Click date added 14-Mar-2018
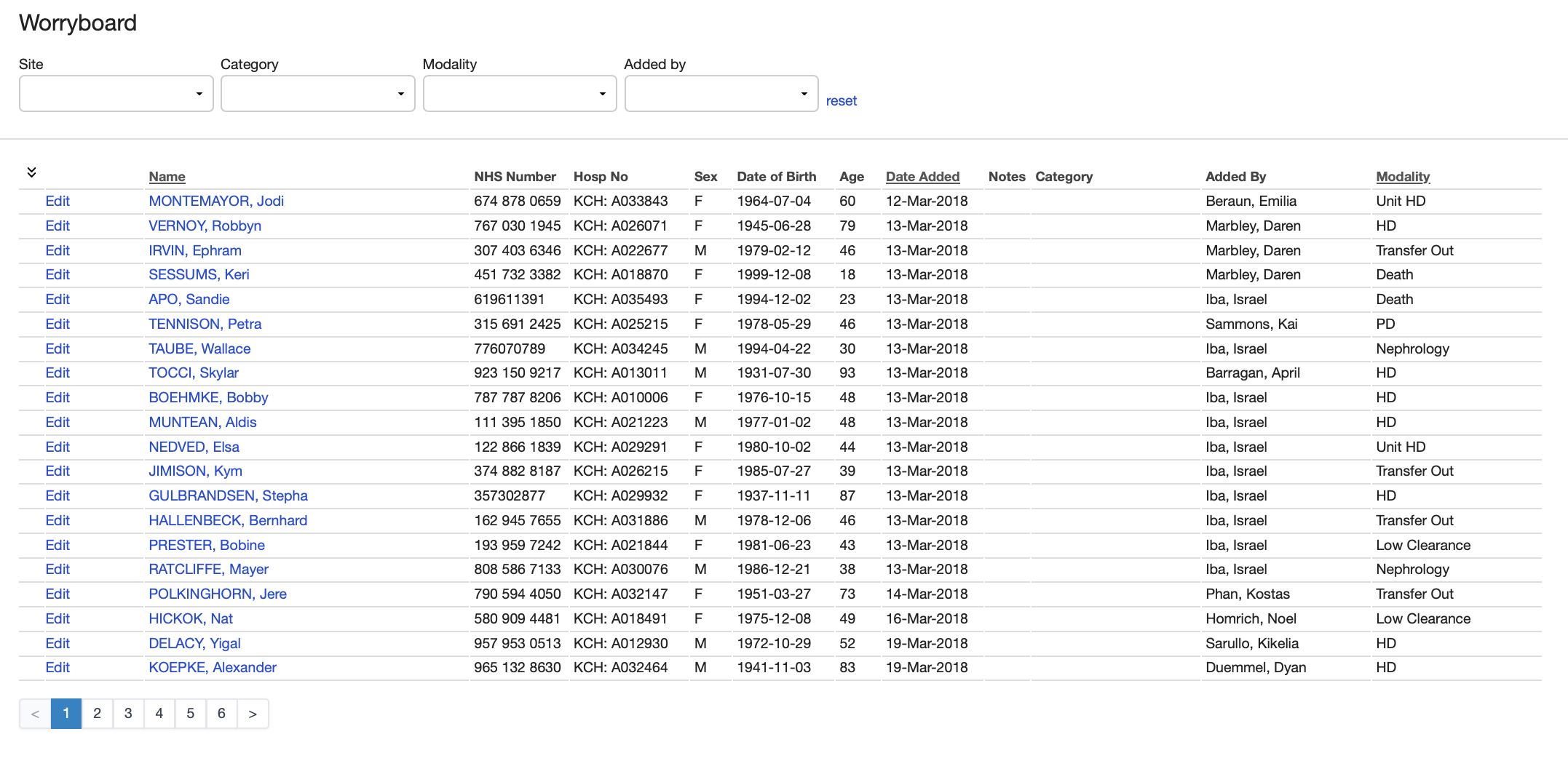This screenshot has width=1568, height=761. (927, 594)
